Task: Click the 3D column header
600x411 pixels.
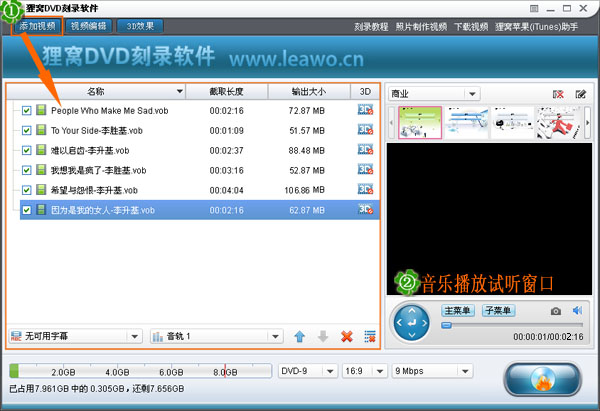Action: 365,91
